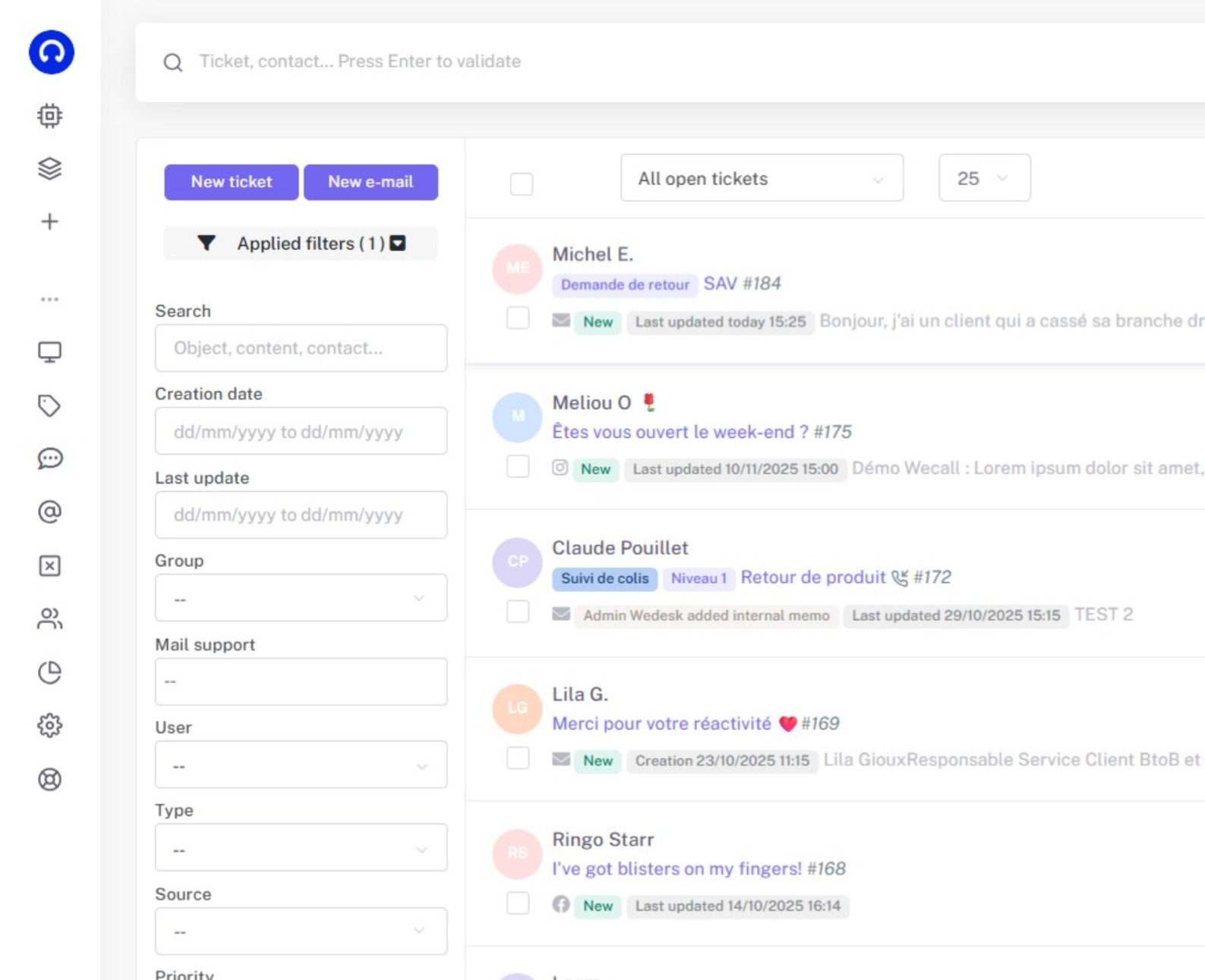This screenshot has height=980, width=1205.
Task: Open the crossed box sidebar icon
Action: point(50,566)
